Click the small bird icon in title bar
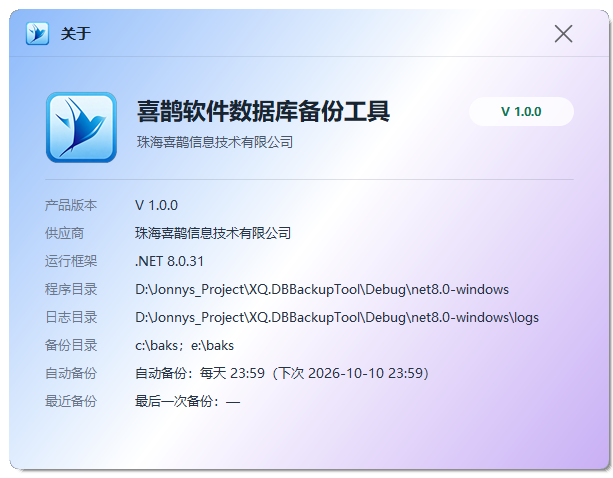The height and width of the screenshot is (478, 613). (38, 34)
